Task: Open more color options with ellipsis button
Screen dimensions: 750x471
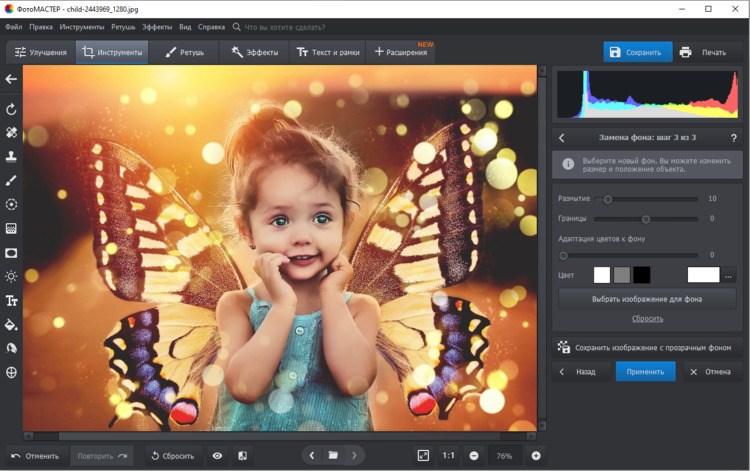Action: point(729,275)
